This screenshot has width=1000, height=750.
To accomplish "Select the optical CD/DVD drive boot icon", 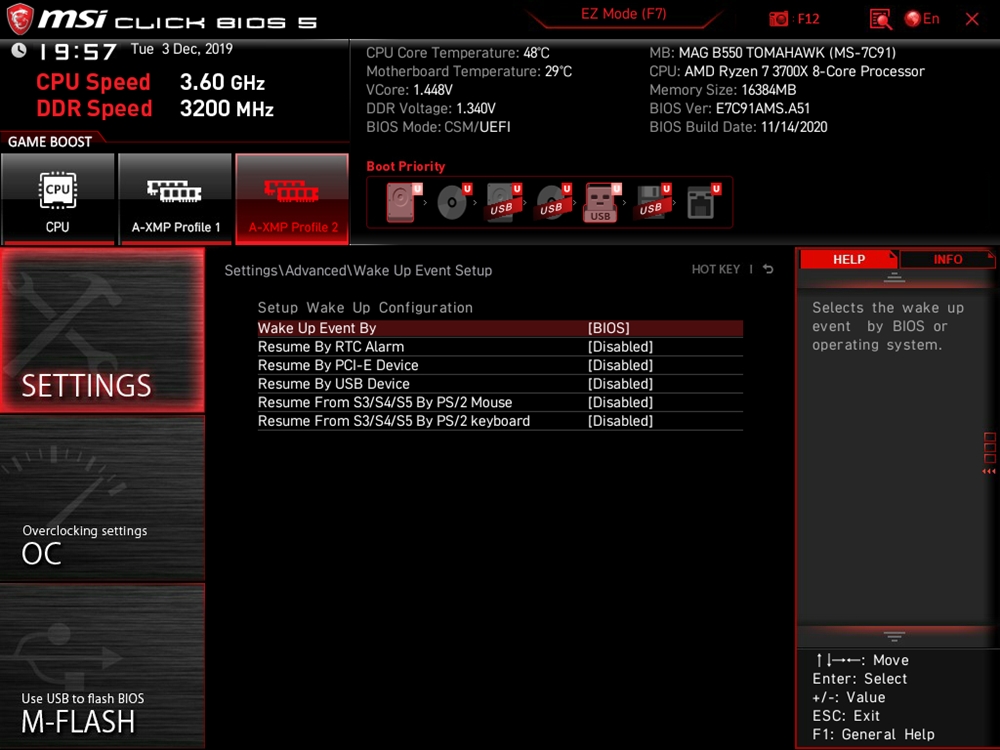I will click(454, 202).
